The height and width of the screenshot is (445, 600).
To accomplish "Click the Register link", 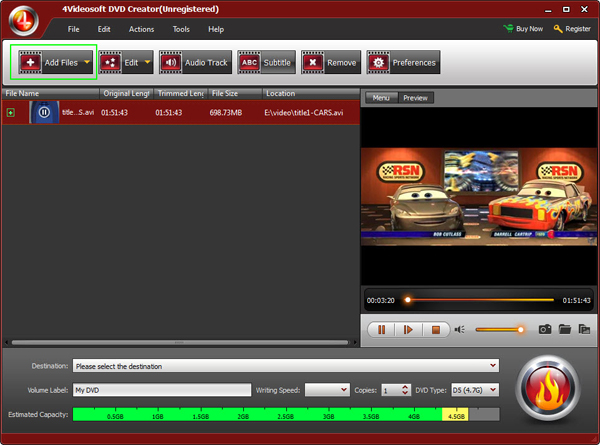I will click(572, 29).
